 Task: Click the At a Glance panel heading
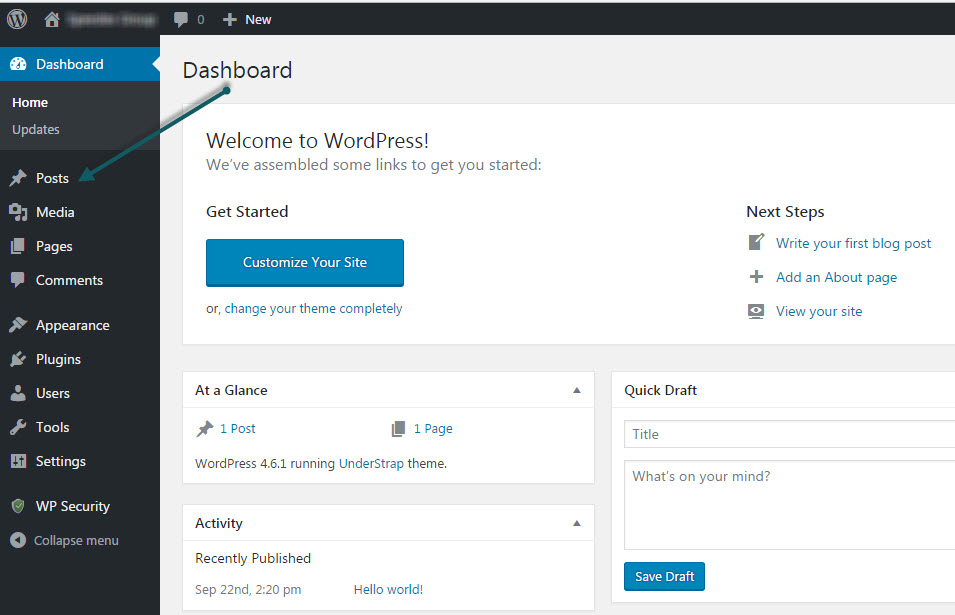coord(231,390)
